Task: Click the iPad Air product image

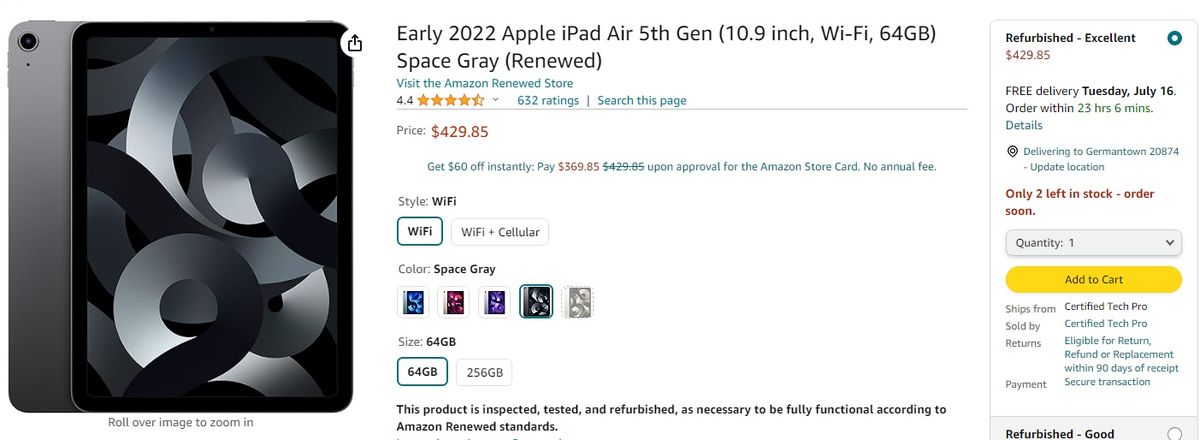Action: tap(180, 215)
